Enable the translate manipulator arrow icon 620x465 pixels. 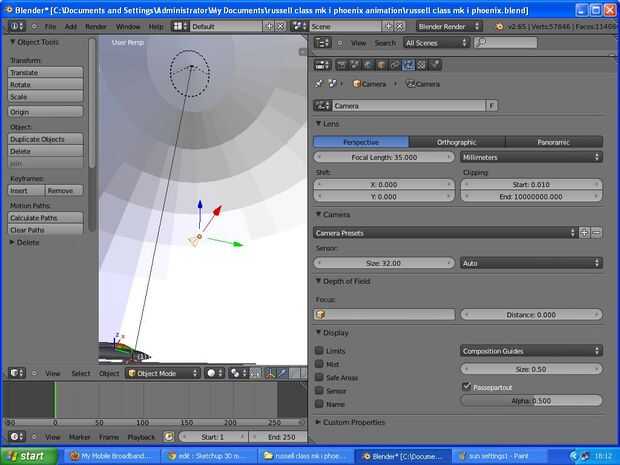282,373
